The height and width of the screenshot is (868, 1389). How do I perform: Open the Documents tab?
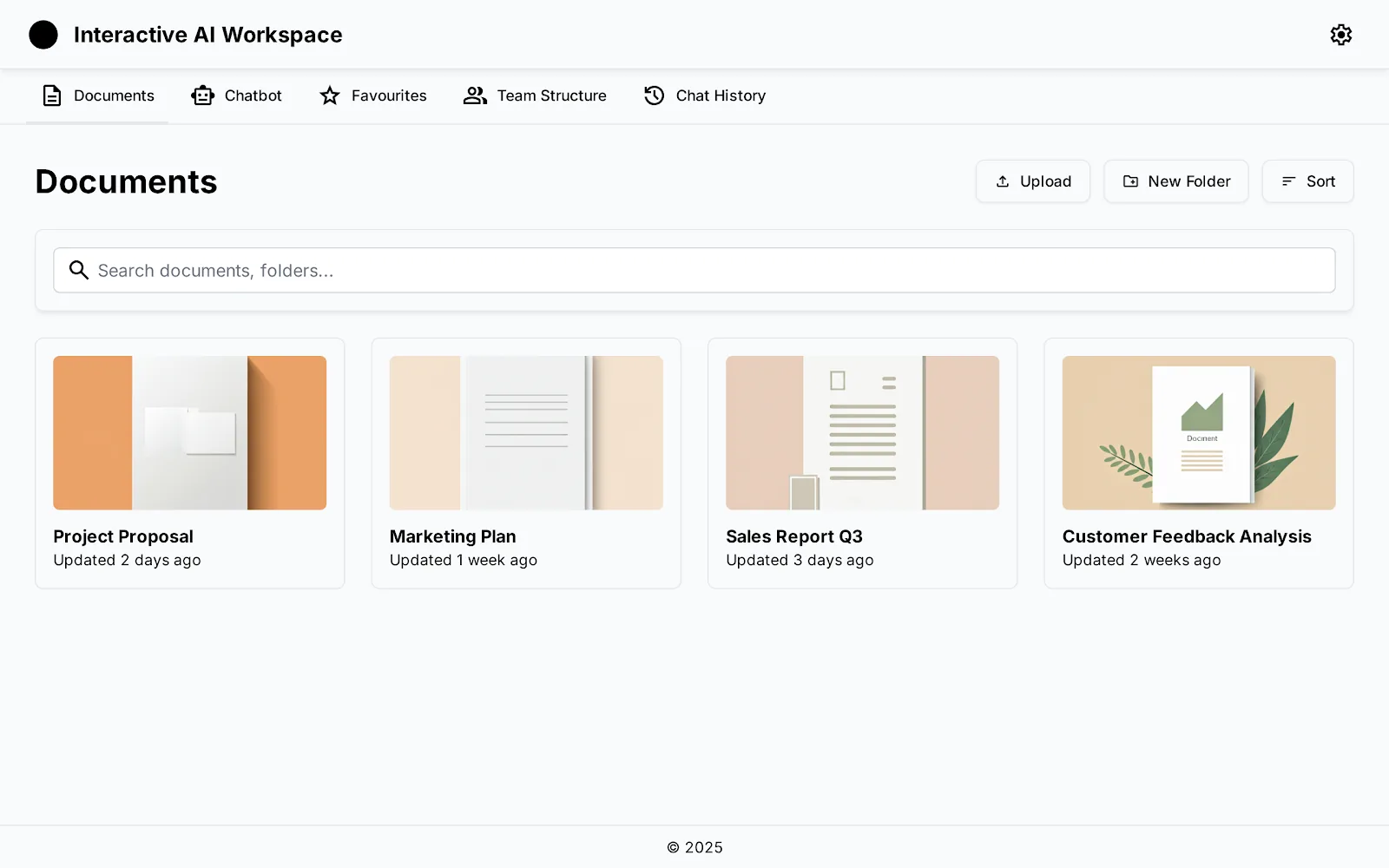coord(97,95)
